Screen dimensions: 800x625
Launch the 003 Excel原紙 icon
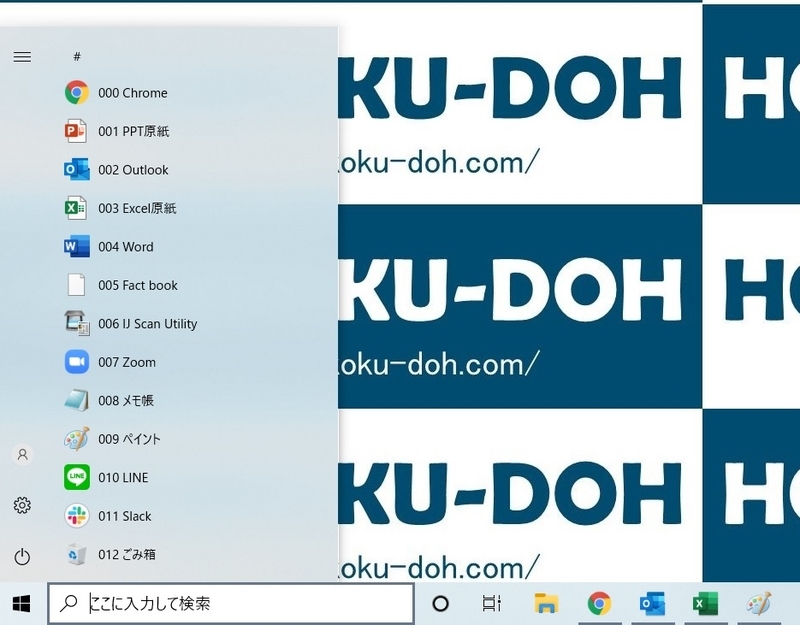click(76, 208)
